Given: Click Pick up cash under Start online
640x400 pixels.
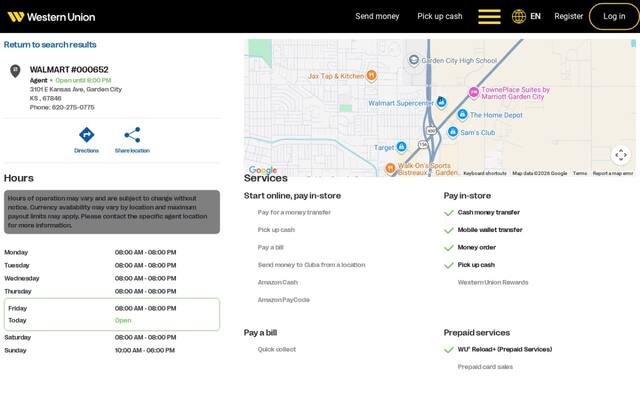Looking at the screenshot, I should click(276, 230).
